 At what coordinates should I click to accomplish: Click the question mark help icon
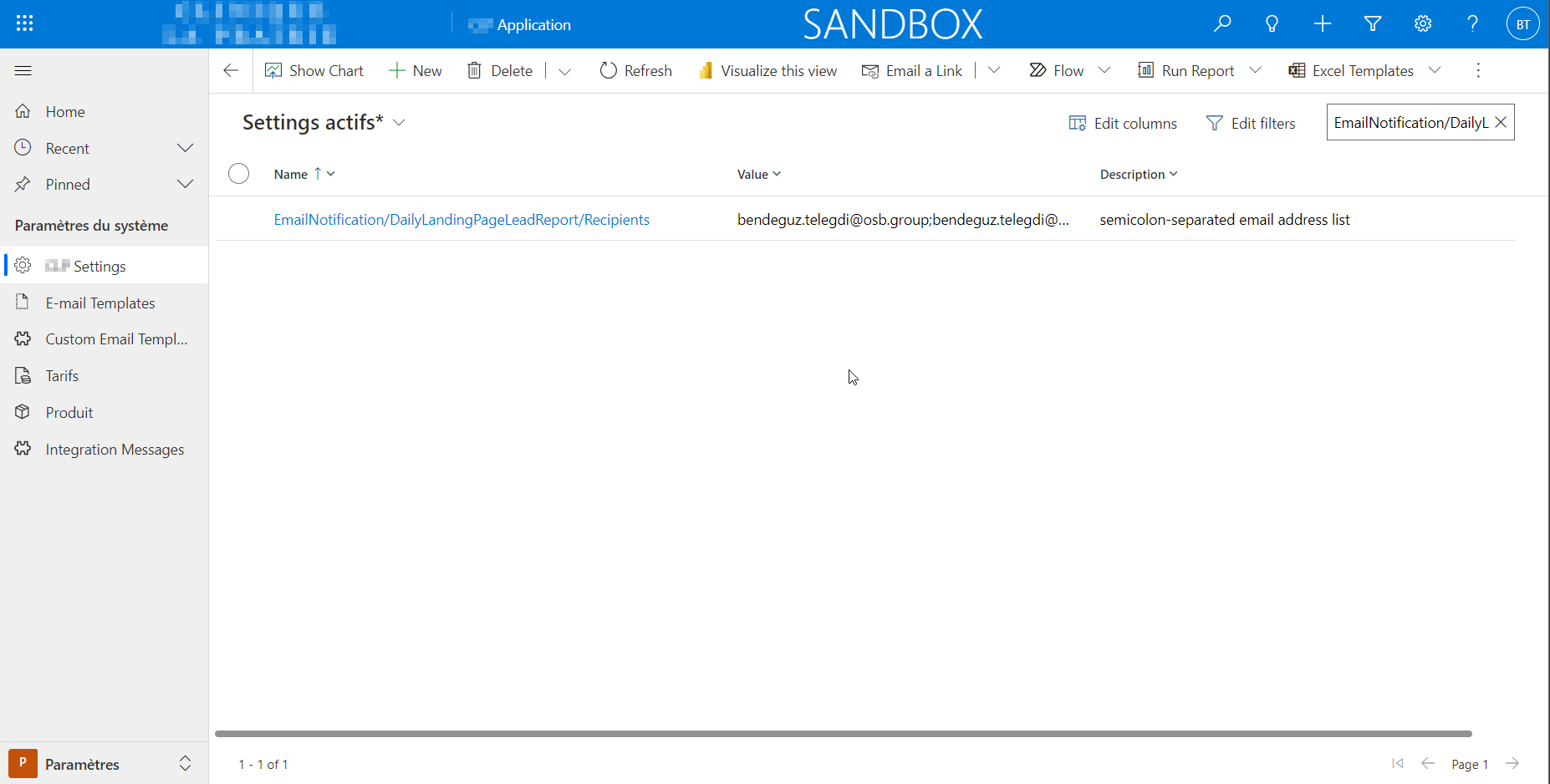point(1472,23)
